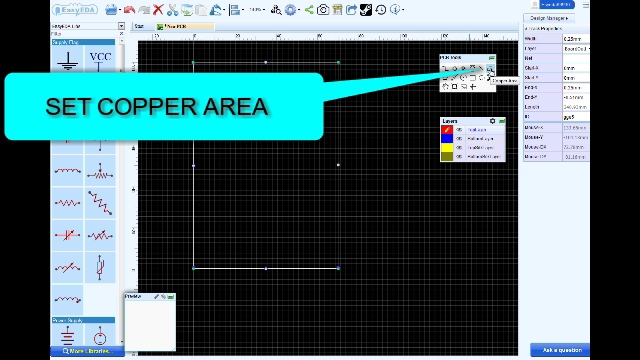This screenshot has height=360, width=640.
Task: Toggle visibility of the TopLayer
Action: tap(459, 130)
